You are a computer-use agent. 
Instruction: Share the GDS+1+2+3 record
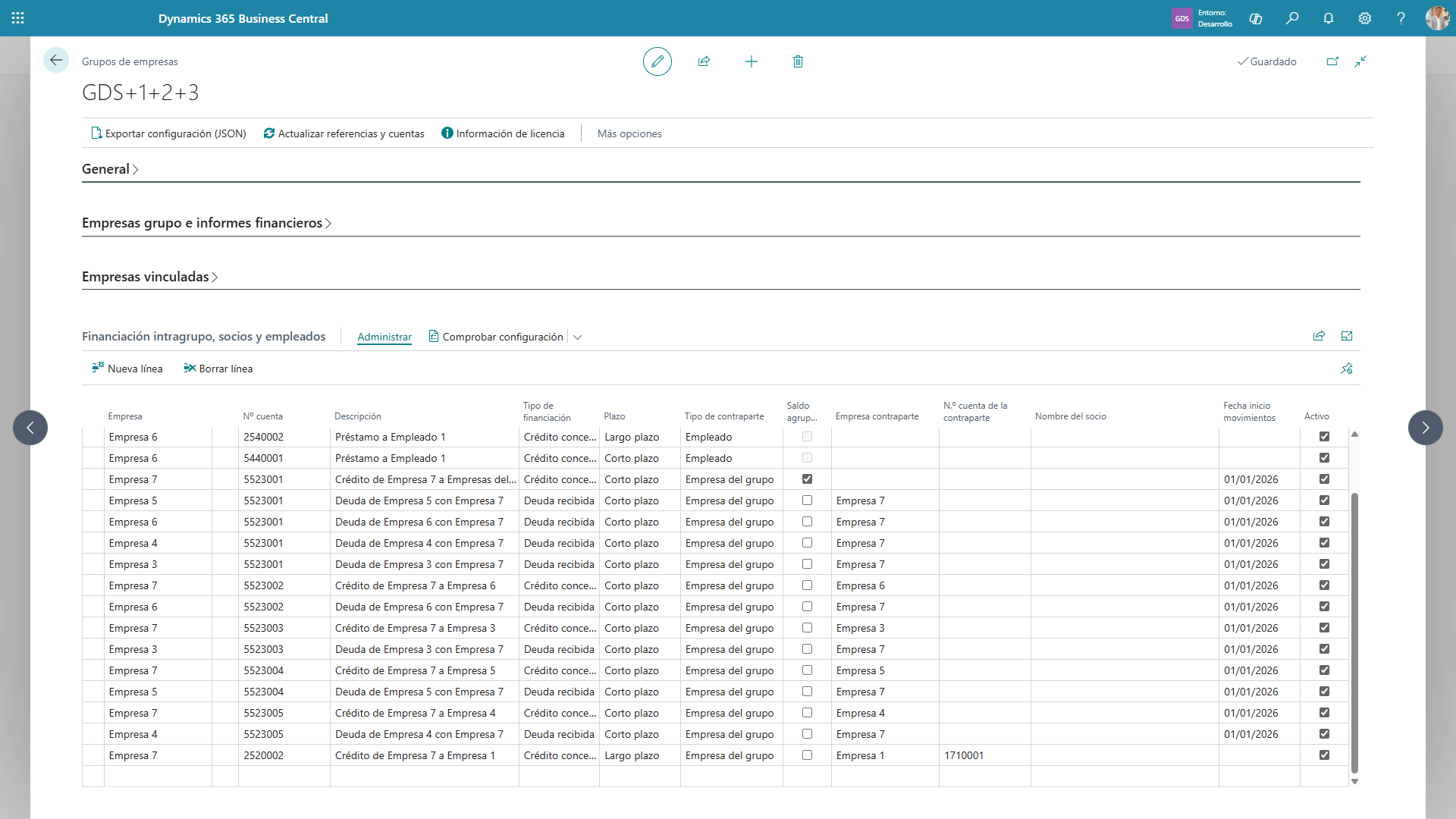[704, 61]
